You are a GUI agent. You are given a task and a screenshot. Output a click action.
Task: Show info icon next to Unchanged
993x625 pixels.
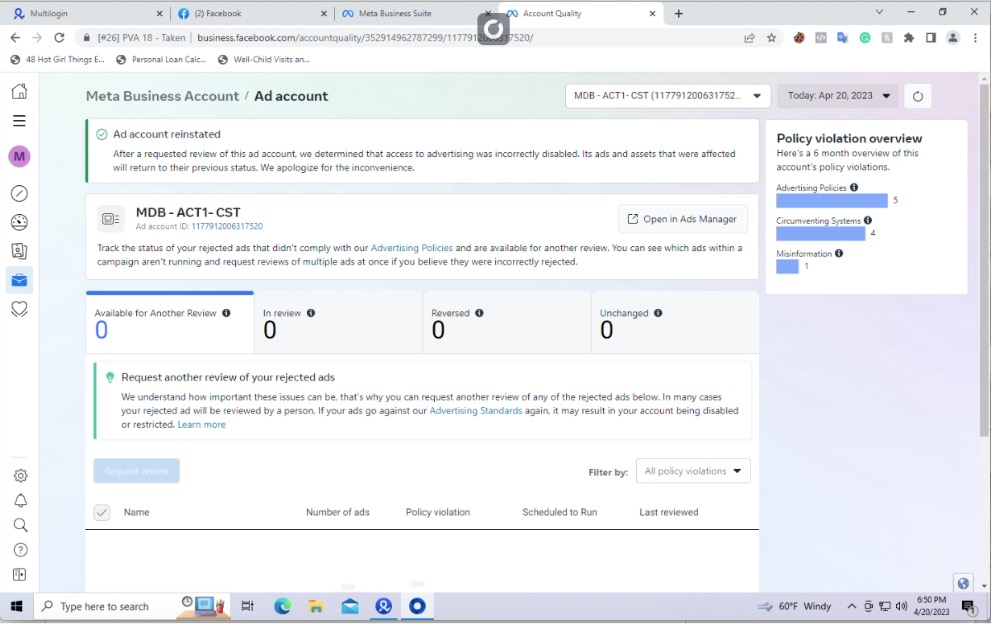click(658, 313)
